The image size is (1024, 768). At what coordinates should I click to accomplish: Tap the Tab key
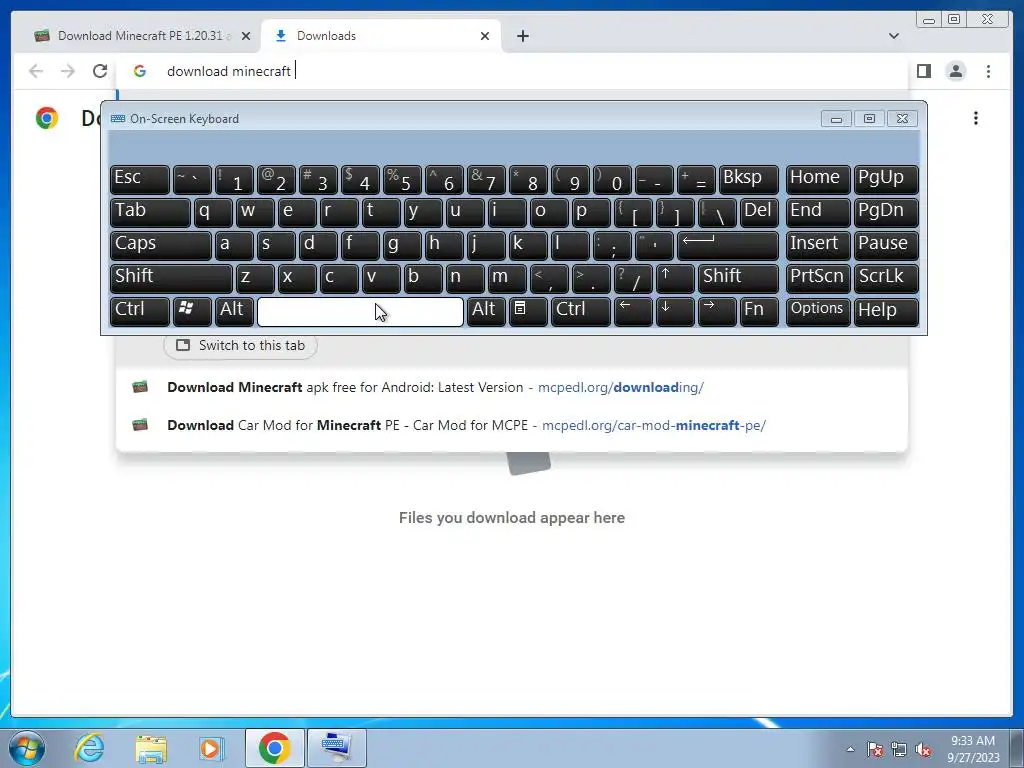150,213
